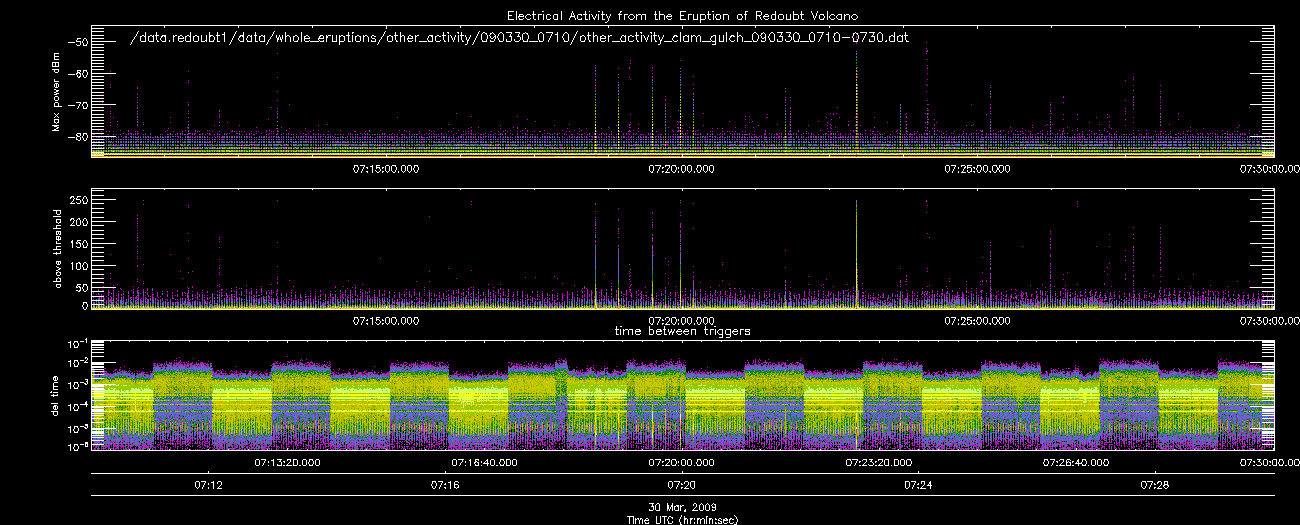Screen dimensions: 1300x525
Task: Click the 07:20 tick on the bottom time axis
Action: [x=681, y=485]
